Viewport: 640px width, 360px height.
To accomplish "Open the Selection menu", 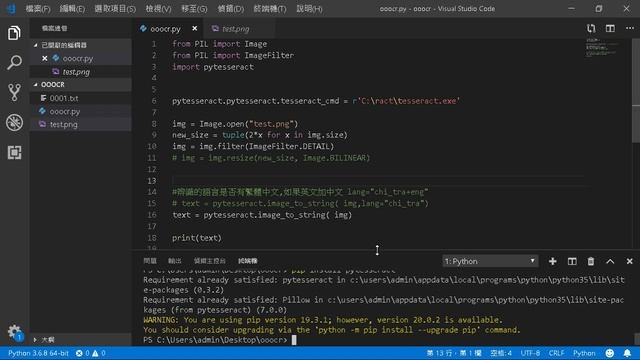I will 115,9.
